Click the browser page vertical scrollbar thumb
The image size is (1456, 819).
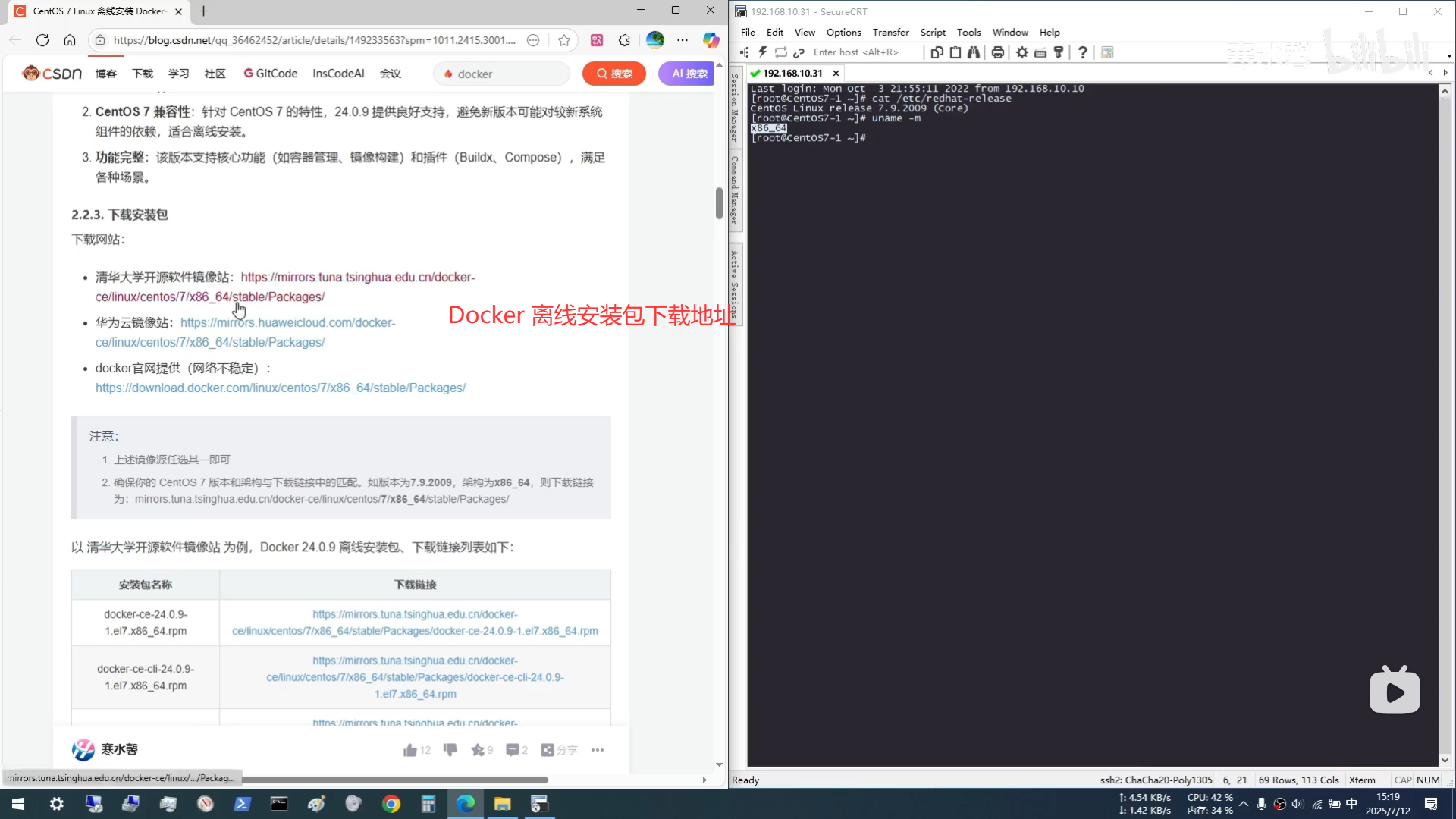point(719,202)
